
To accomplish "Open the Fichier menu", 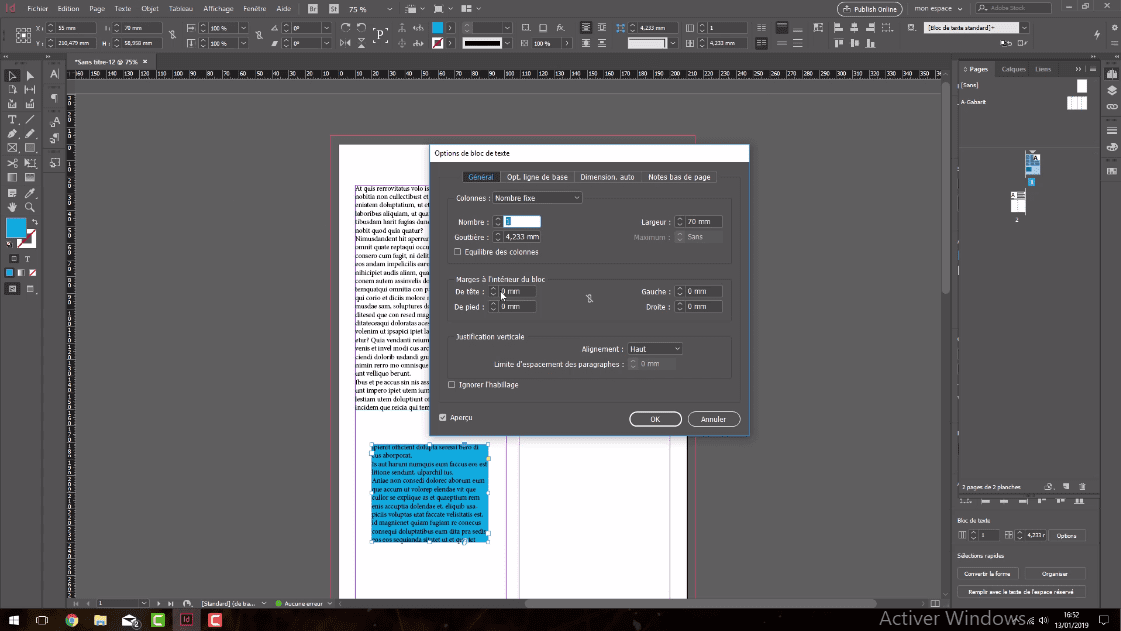I will point(39,7).
